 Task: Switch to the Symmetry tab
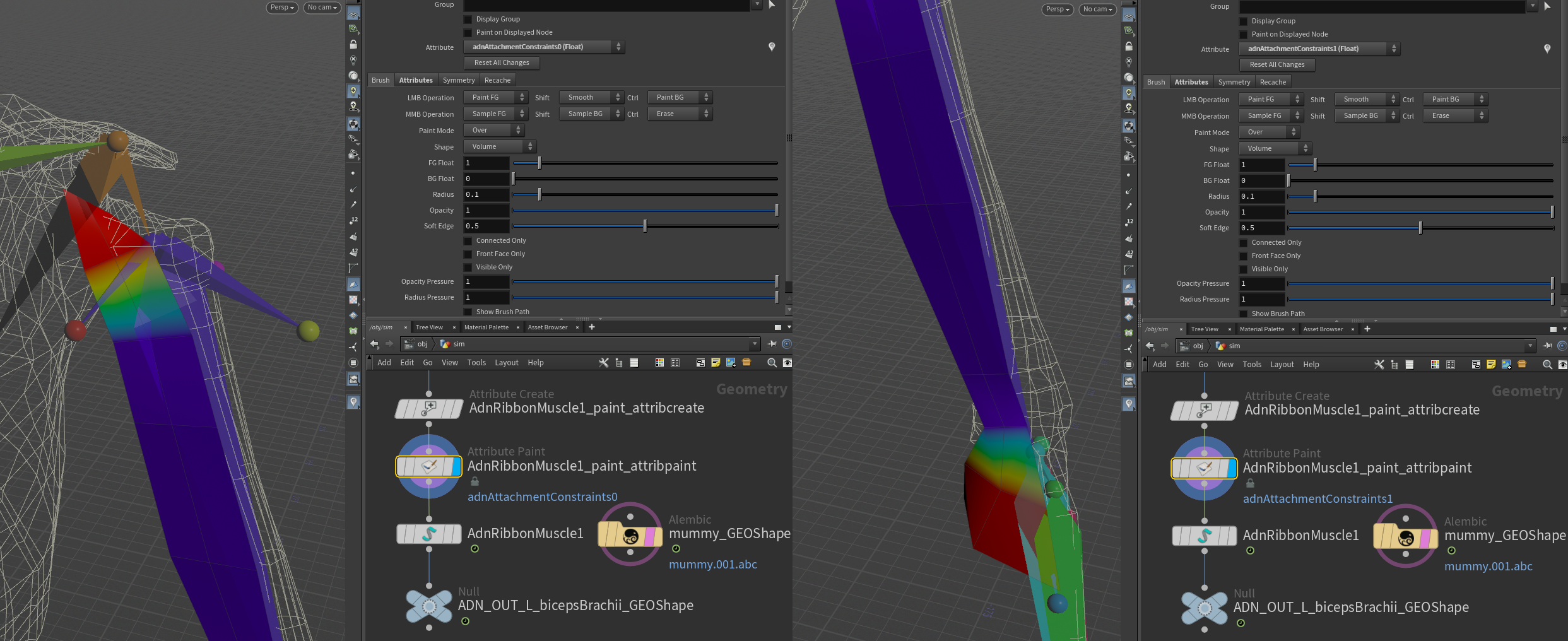459,79
